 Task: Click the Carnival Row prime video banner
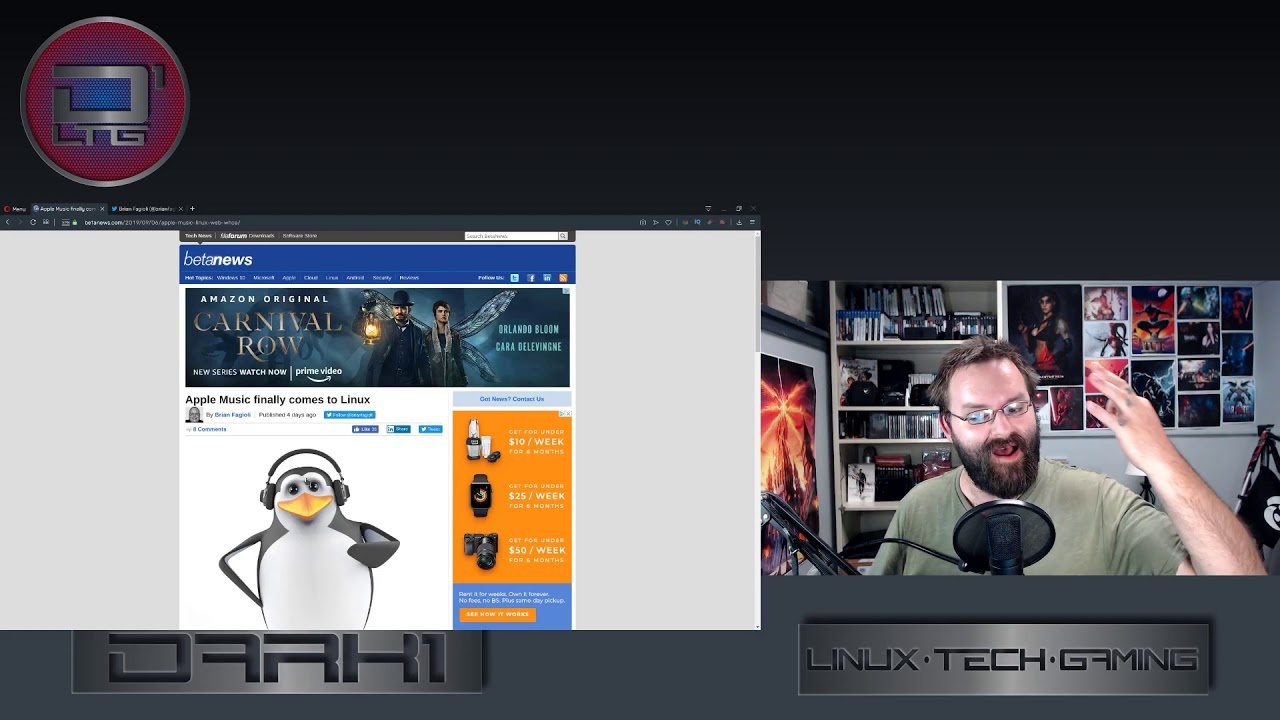(377, 337)
